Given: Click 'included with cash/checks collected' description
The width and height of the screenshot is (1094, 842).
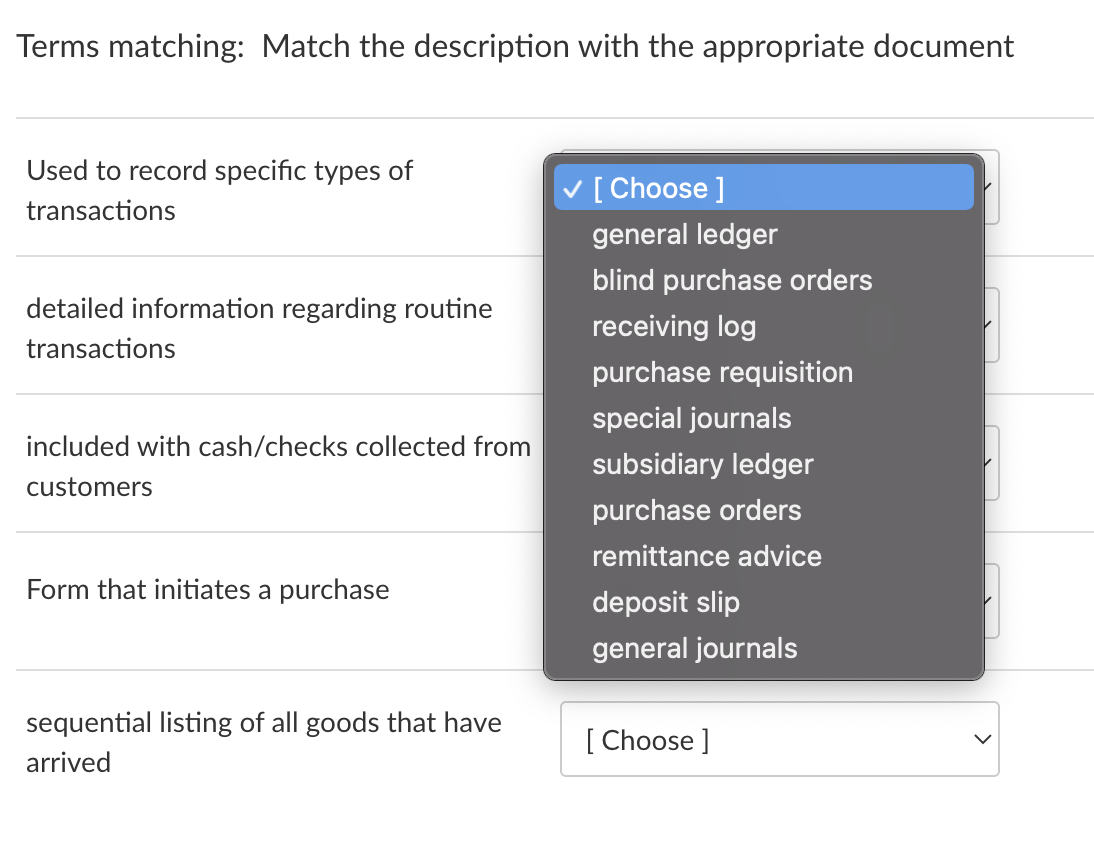Looking at the screenshot, I should point(278,467).
